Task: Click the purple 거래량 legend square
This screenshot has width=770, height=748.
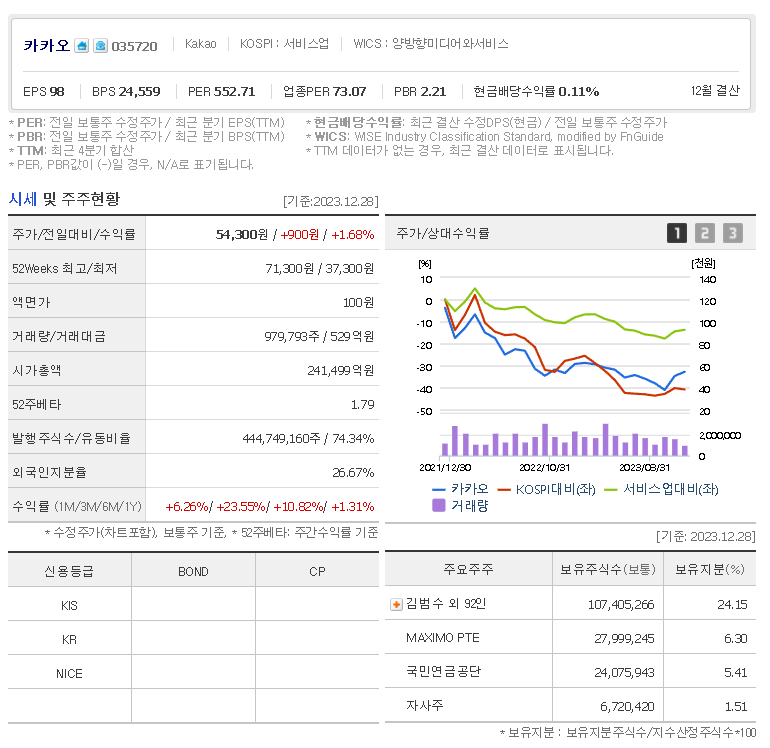Action: 439,505
